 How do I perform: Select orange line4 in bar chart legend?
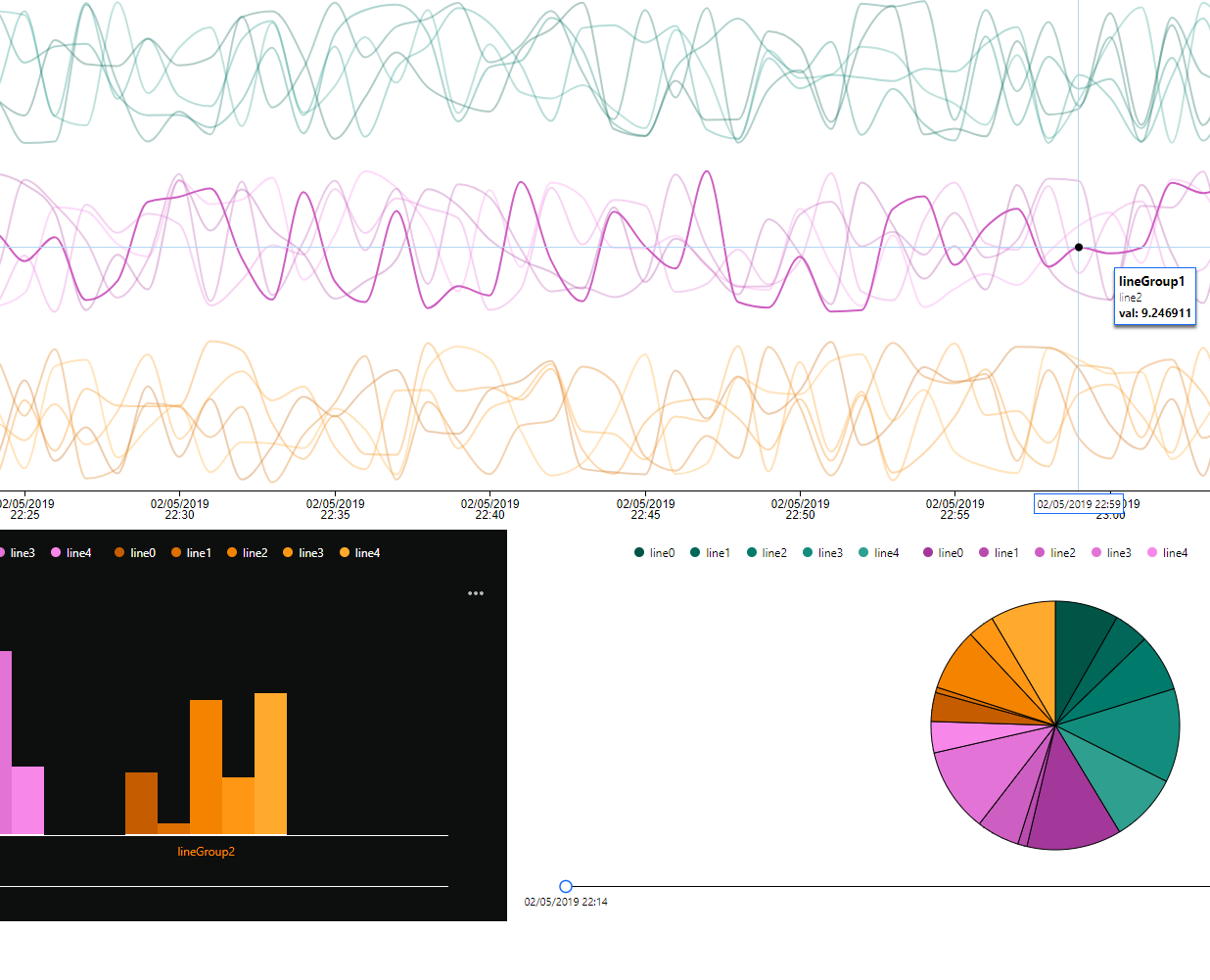tap(359, 553)
